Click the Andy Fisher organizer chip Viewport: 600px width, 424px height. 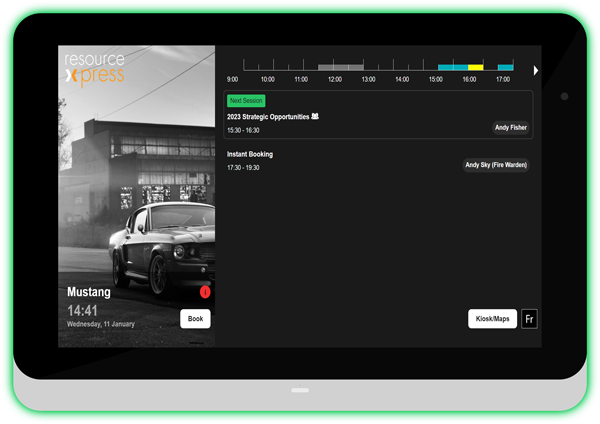511,127
